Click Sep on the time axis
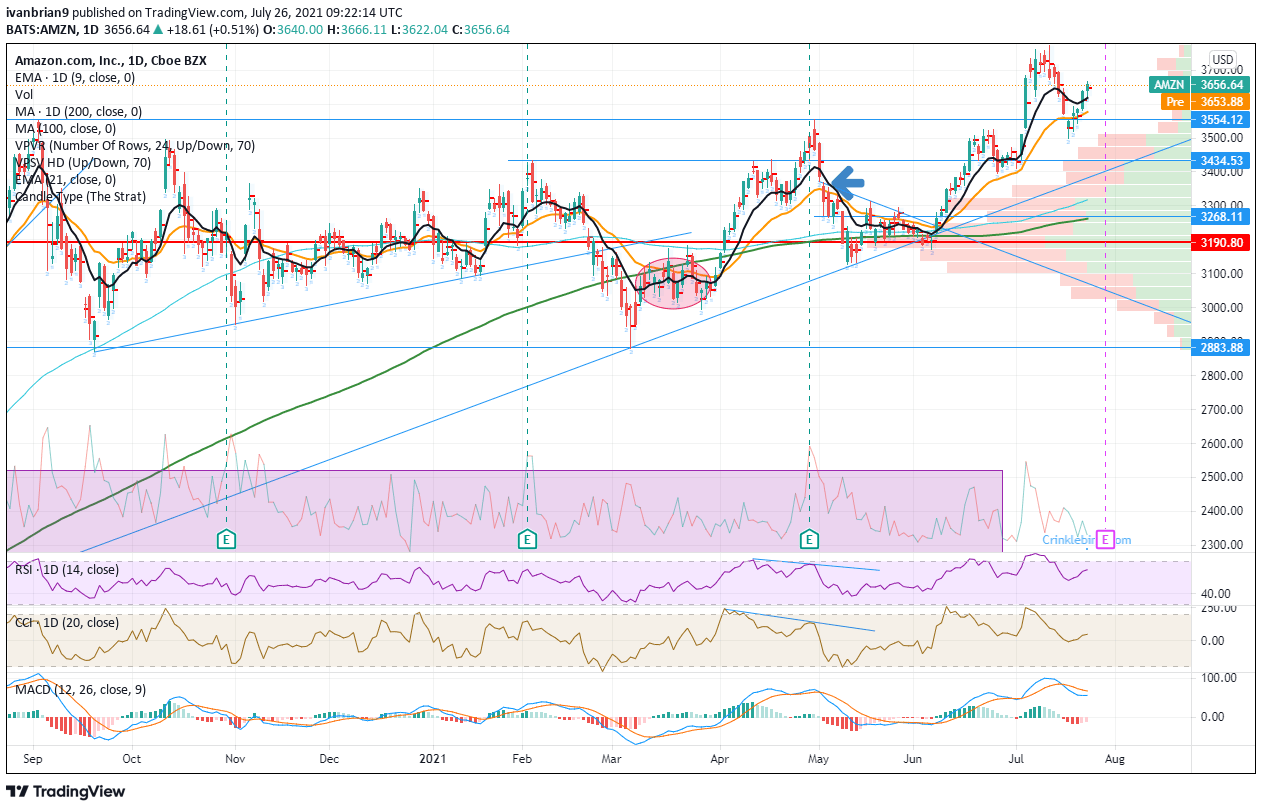The height and width of the screenshot is (810, 1262). coord(31,760)
